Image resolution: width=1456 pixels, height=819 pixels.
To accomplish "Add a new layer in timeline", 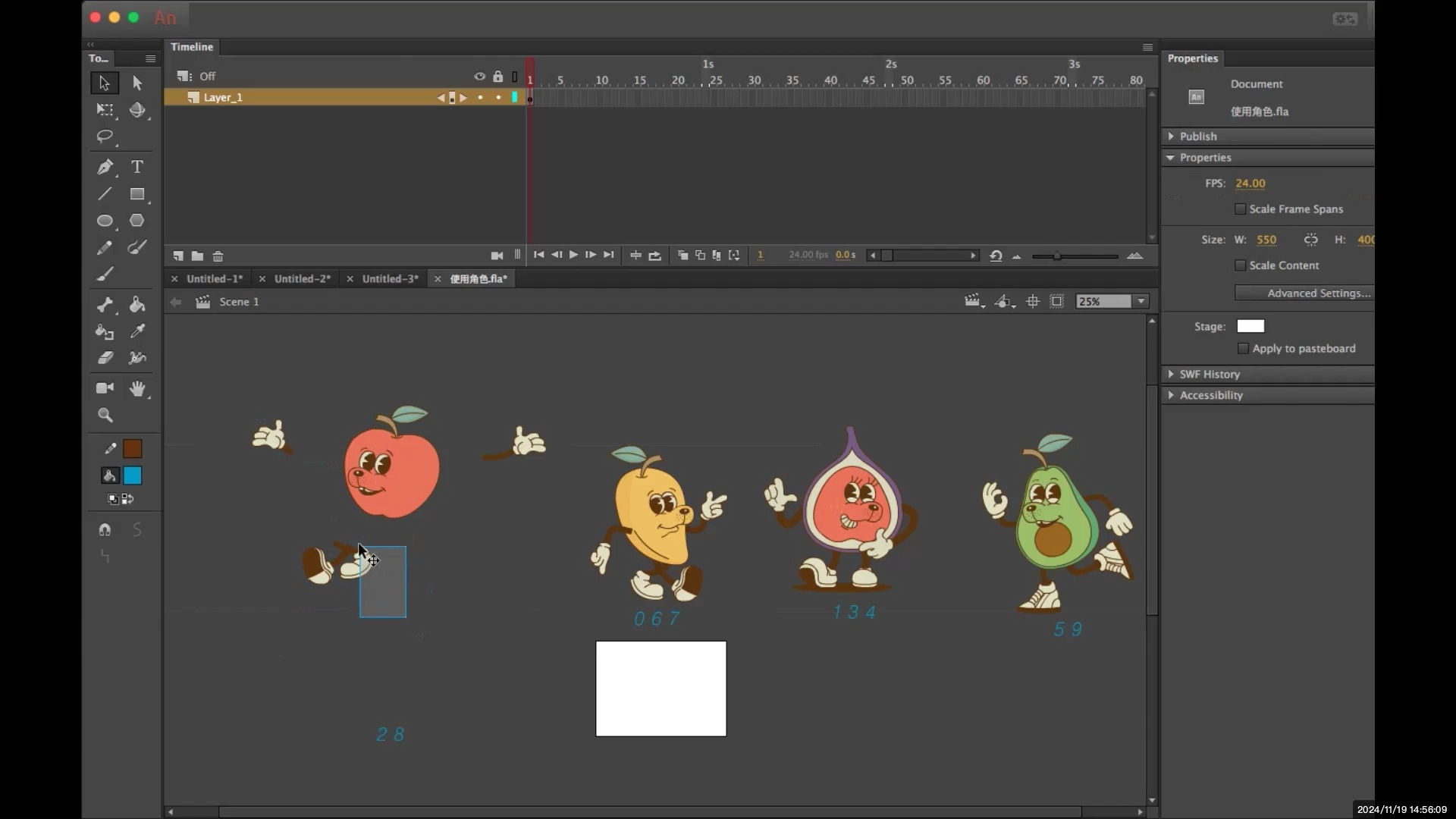I will pos(178,256).
